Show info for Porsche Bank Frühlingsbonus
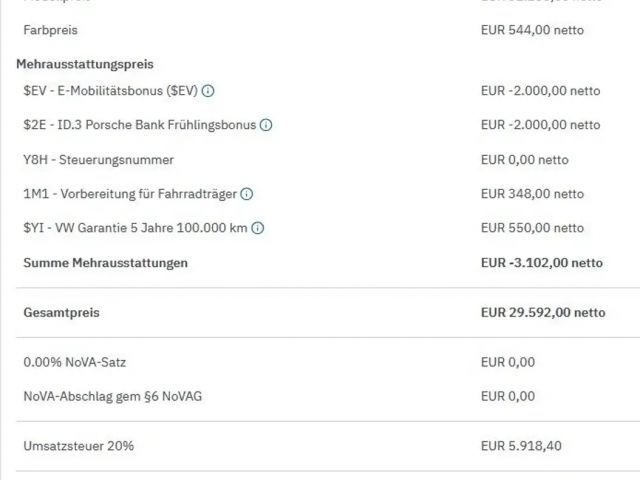The width and height of the screenshot is (640, 480). pos(266,125)
